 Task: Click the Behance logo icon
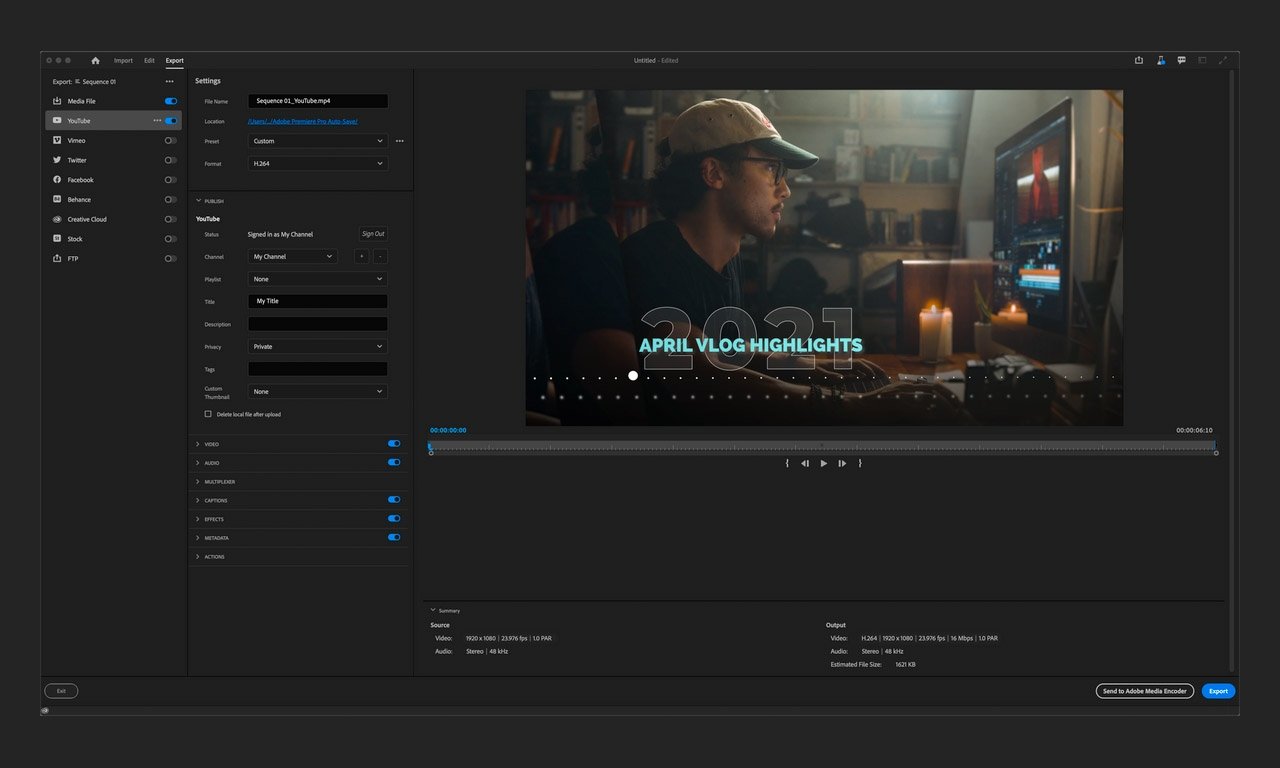58,199
